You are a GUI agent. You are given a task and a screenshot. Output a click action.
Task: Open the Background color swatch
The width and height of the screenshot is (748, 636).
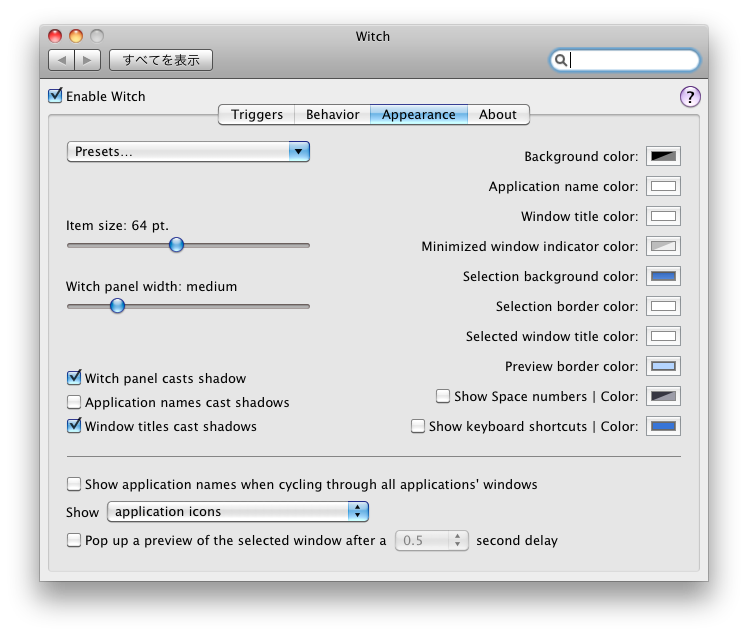pos(663,156)
